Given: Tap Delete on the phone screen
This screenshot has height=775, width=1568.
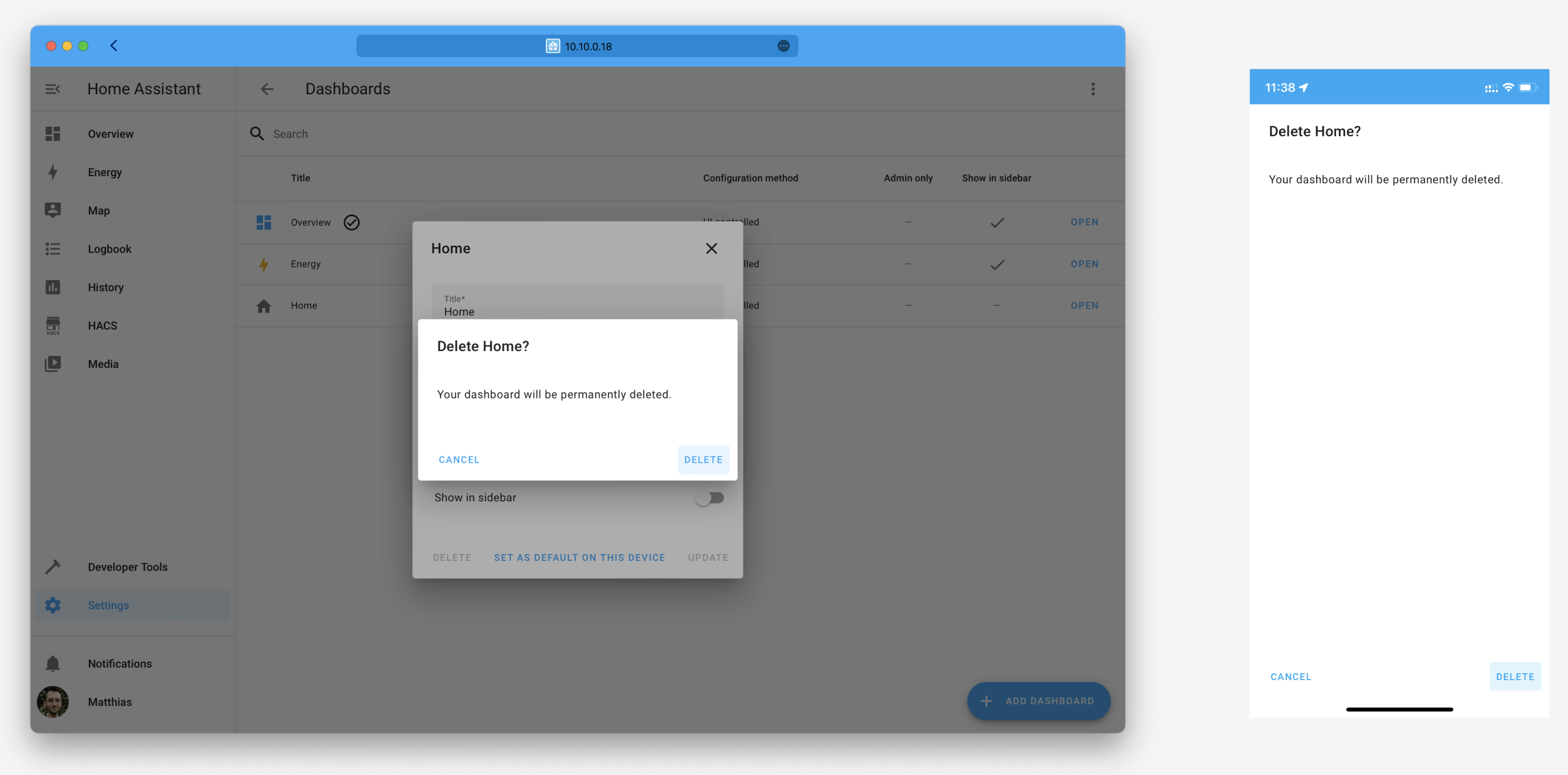Looking at the screenshot, I should 1515,677.
